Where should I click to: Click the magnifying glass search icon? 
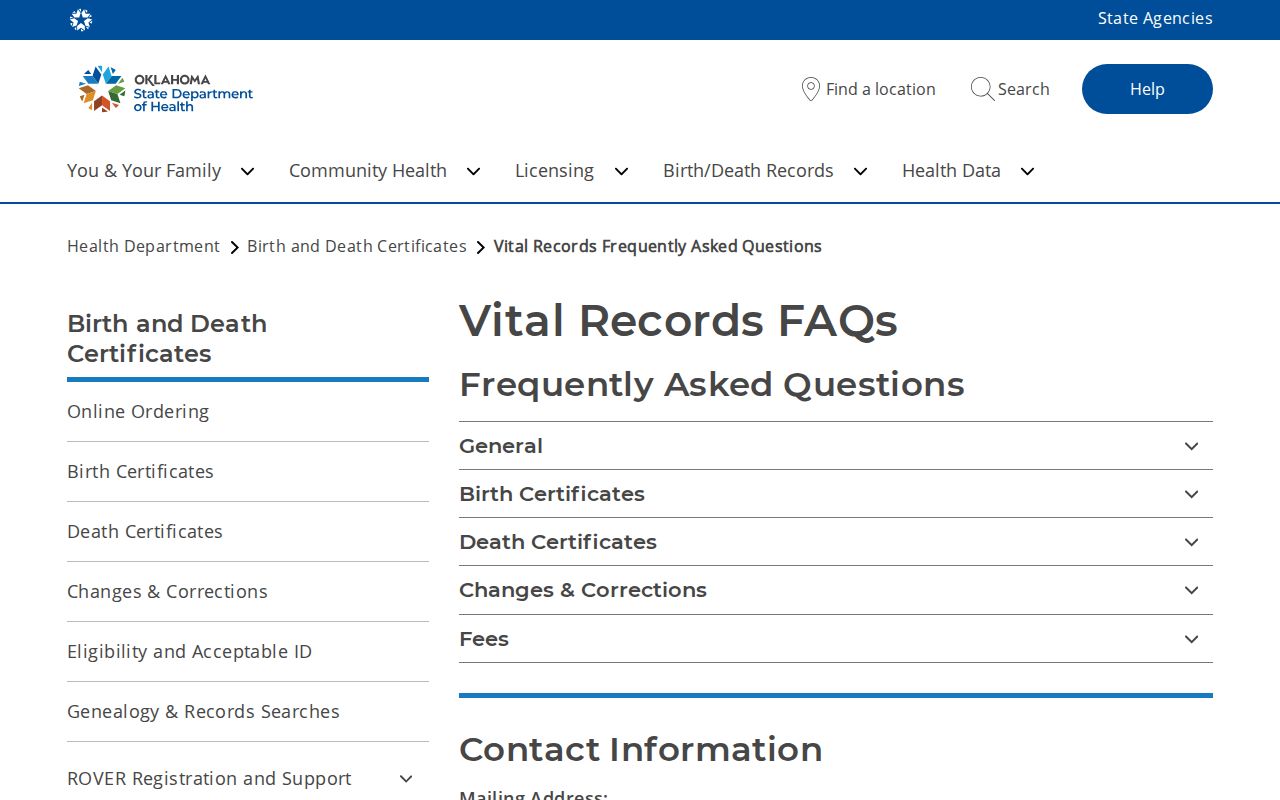click(x=982, y=89)
